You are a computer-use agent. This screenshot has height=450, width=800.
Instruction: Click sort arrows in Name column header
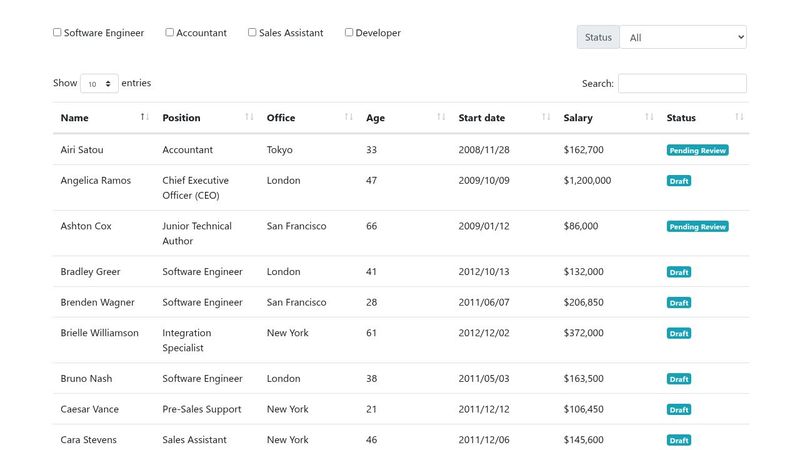(x=145, y=118)
